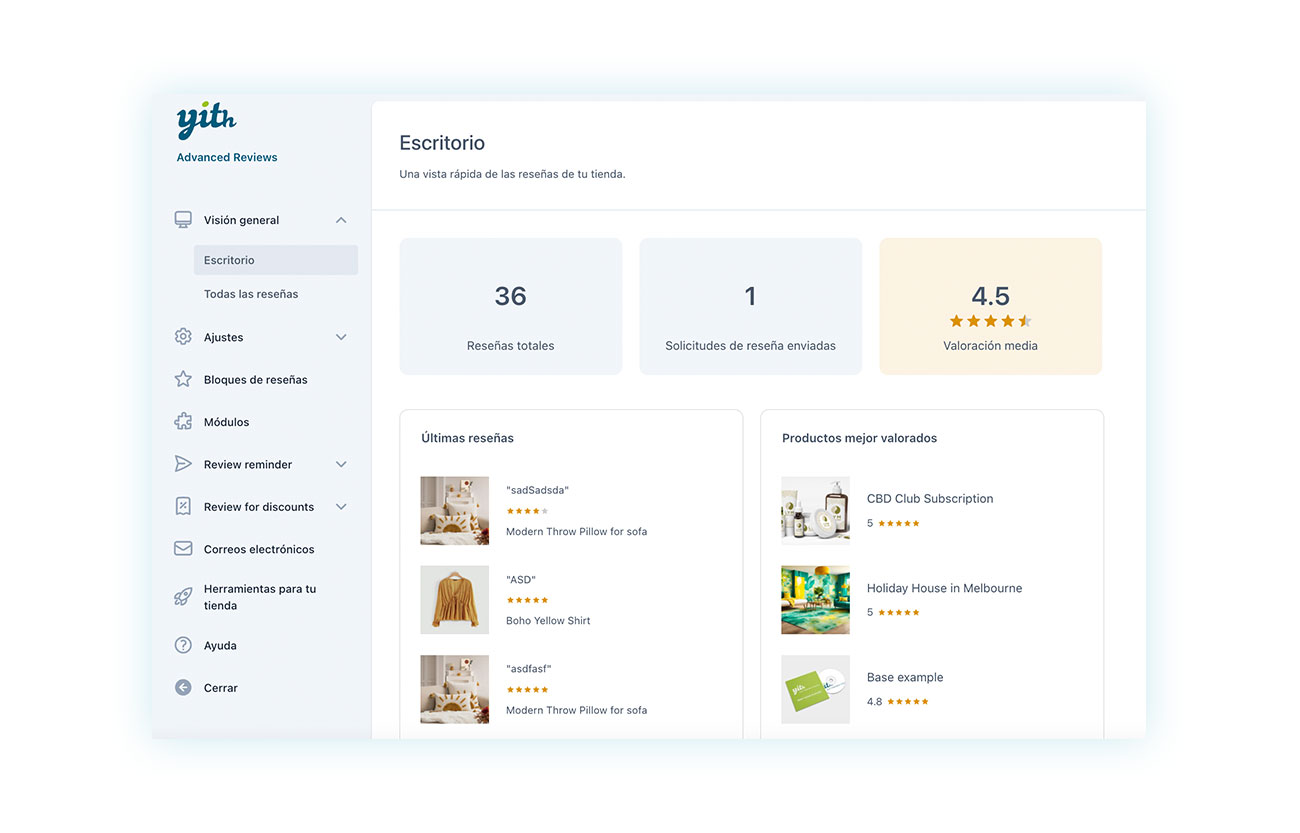Open the Escritorio menu item

click(276, 260)
